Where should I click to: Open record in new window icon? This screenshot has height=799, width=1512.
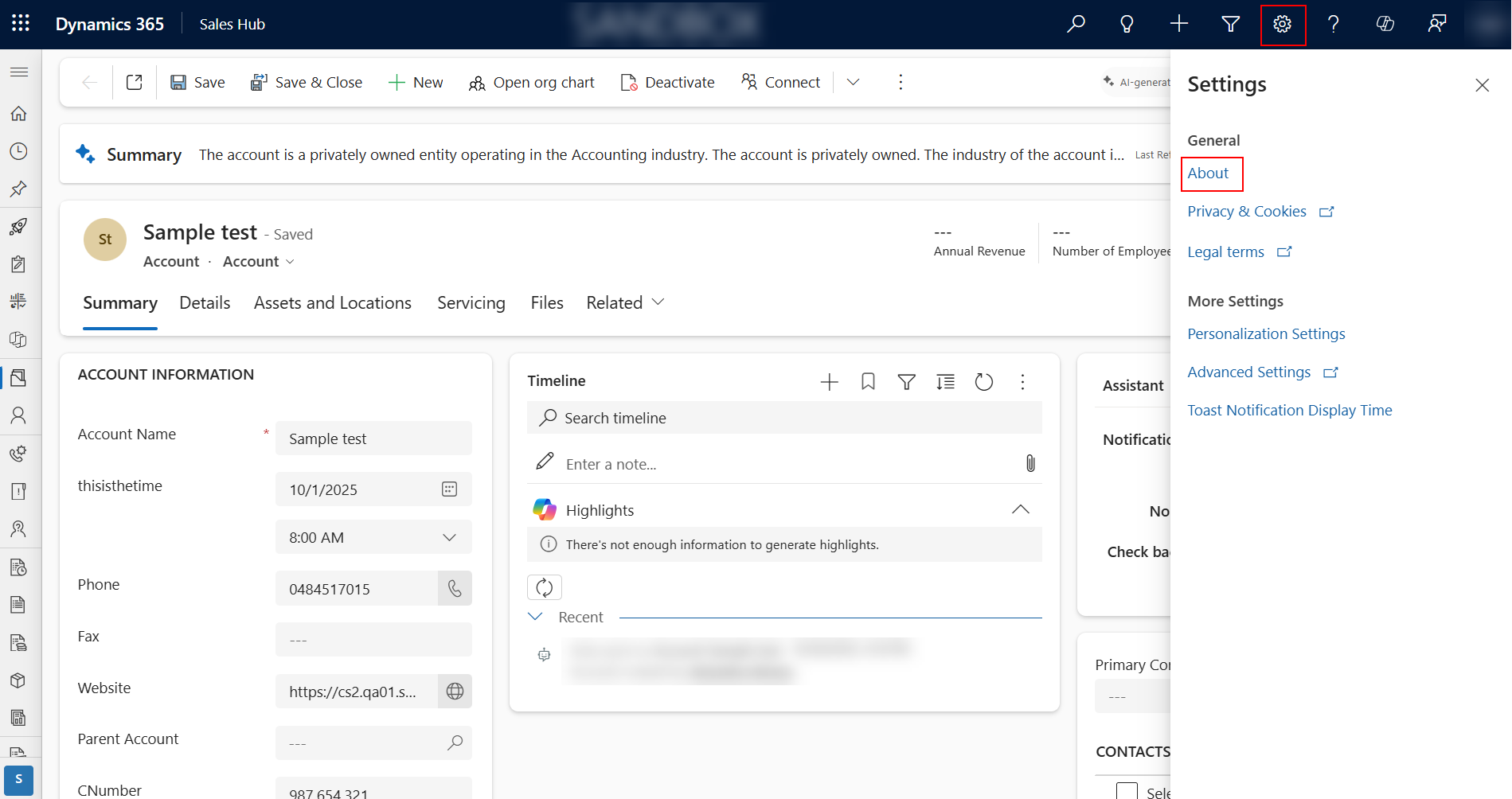(135, 82)
